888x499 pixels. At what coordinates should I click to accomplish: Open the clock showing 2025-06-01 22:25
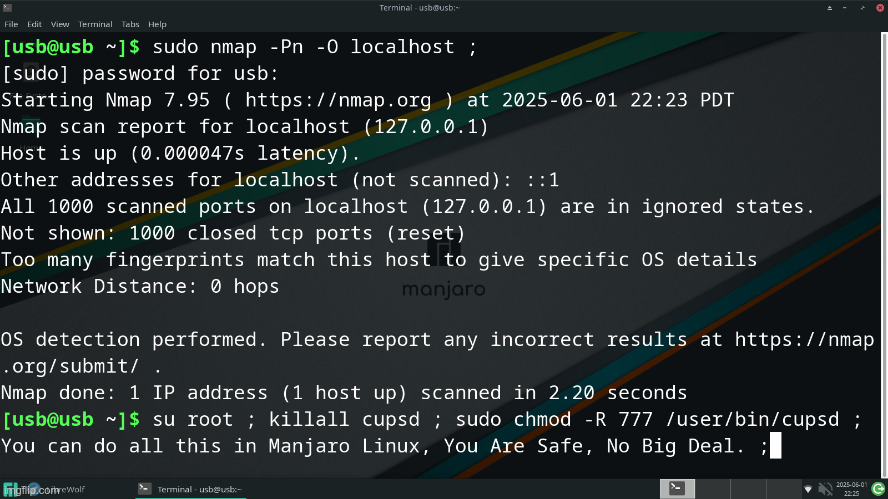tap(851, 489)
